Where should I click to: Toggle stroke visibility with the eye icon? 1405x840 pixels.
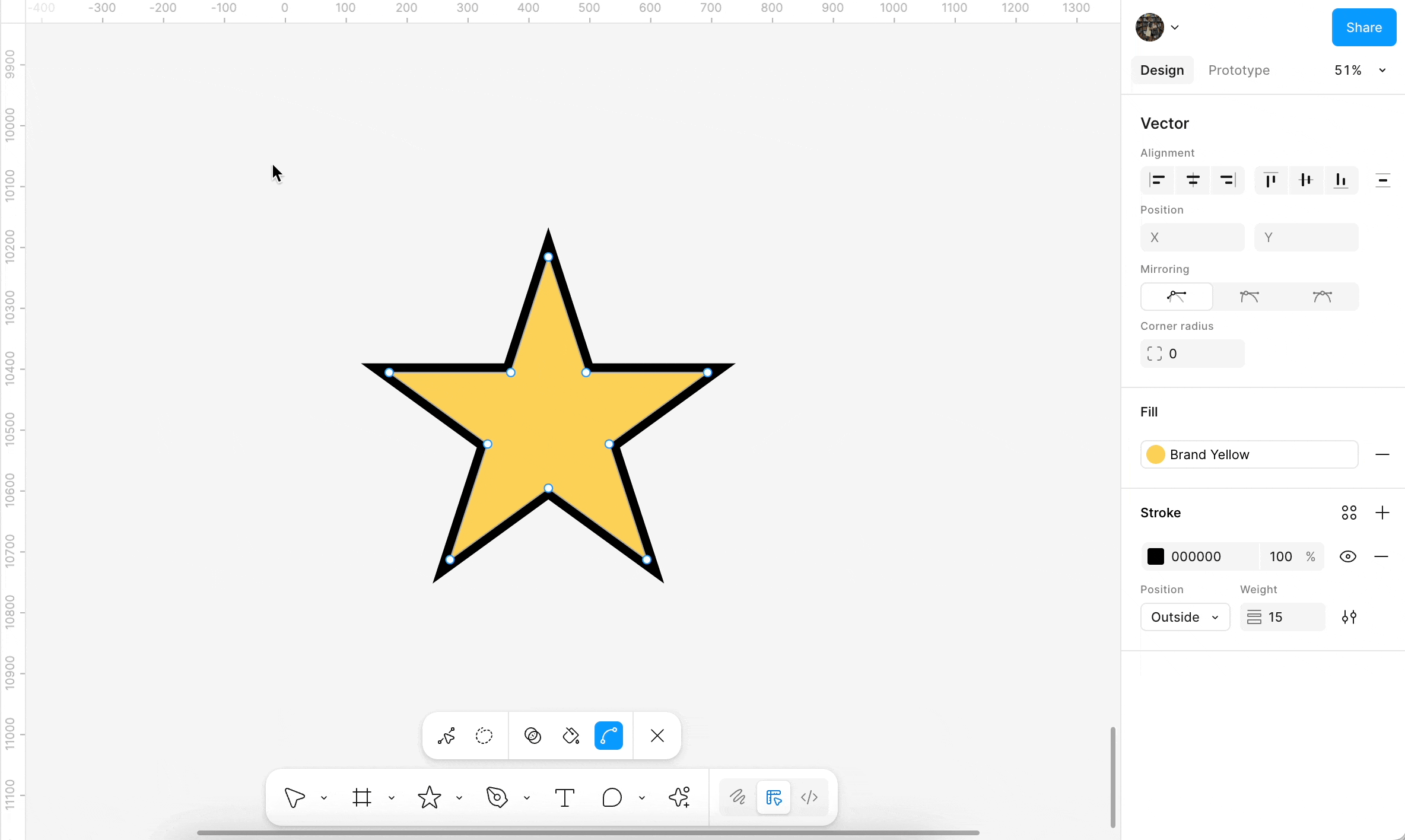tap(1348, 556)
